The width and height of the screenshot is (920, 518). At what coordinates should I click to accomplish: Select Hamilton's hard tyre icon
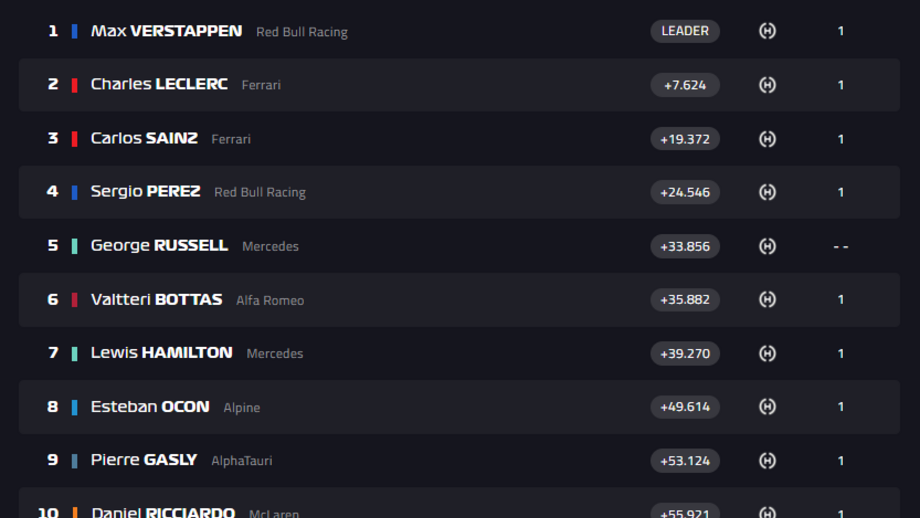coord(767,353)
